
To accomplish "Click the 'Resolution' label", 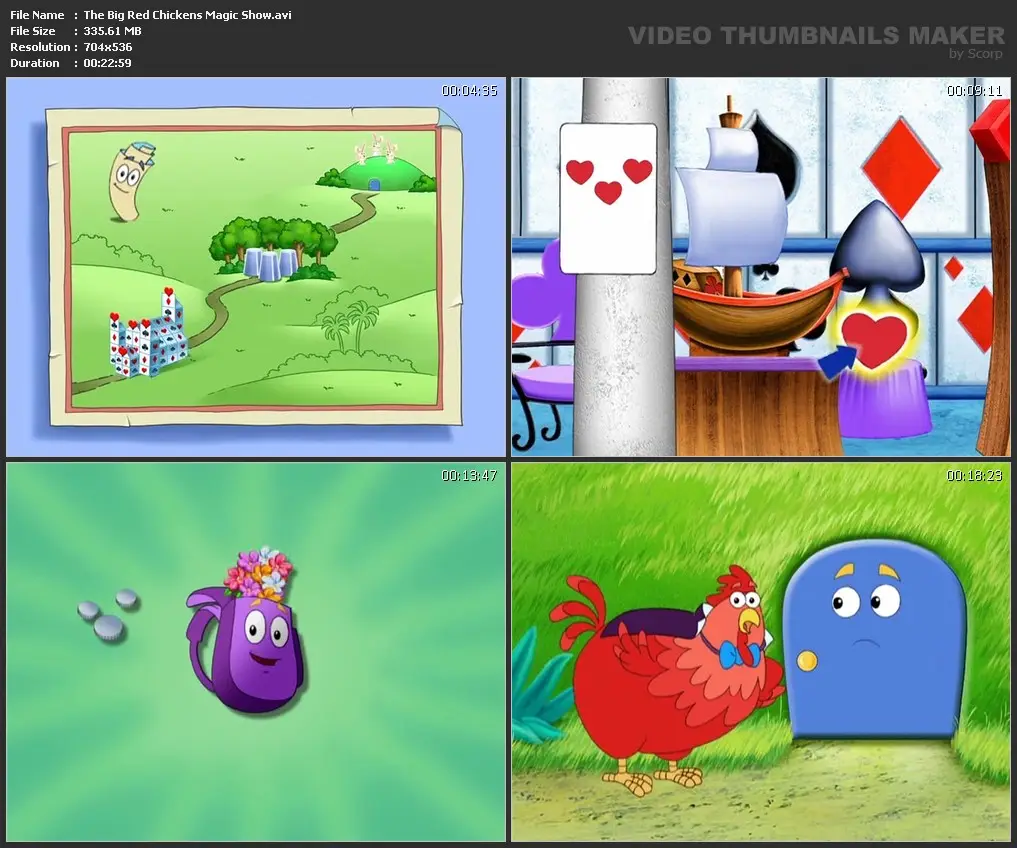I will click(x=40, y=47).
